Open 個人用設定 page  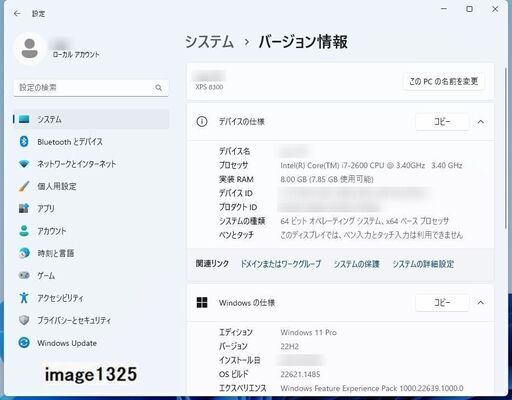[91, 186]
